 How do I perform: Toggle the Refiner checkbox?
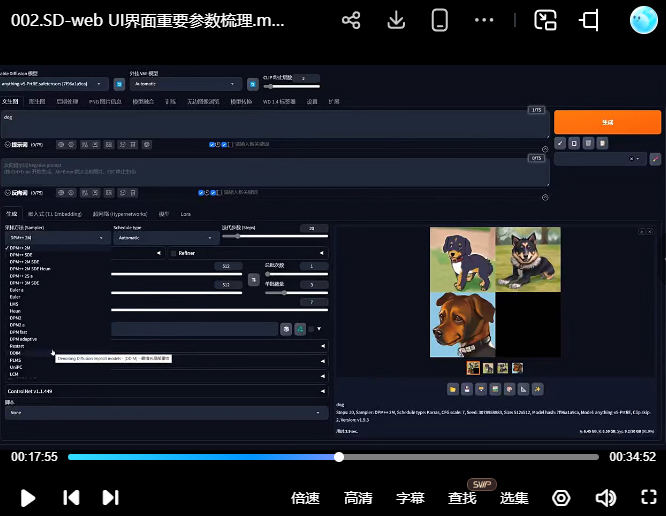173,253
